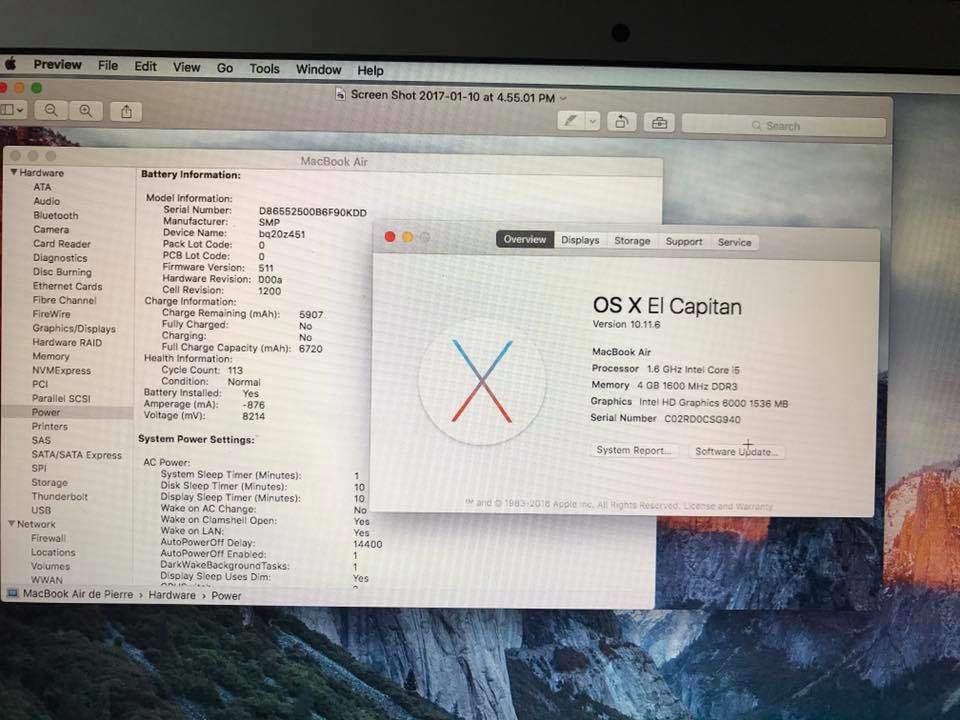The width and height of the screenshot is (960, 720).
Task: Click Hardware in the bottom path bar
Action: tap(172, 595)
